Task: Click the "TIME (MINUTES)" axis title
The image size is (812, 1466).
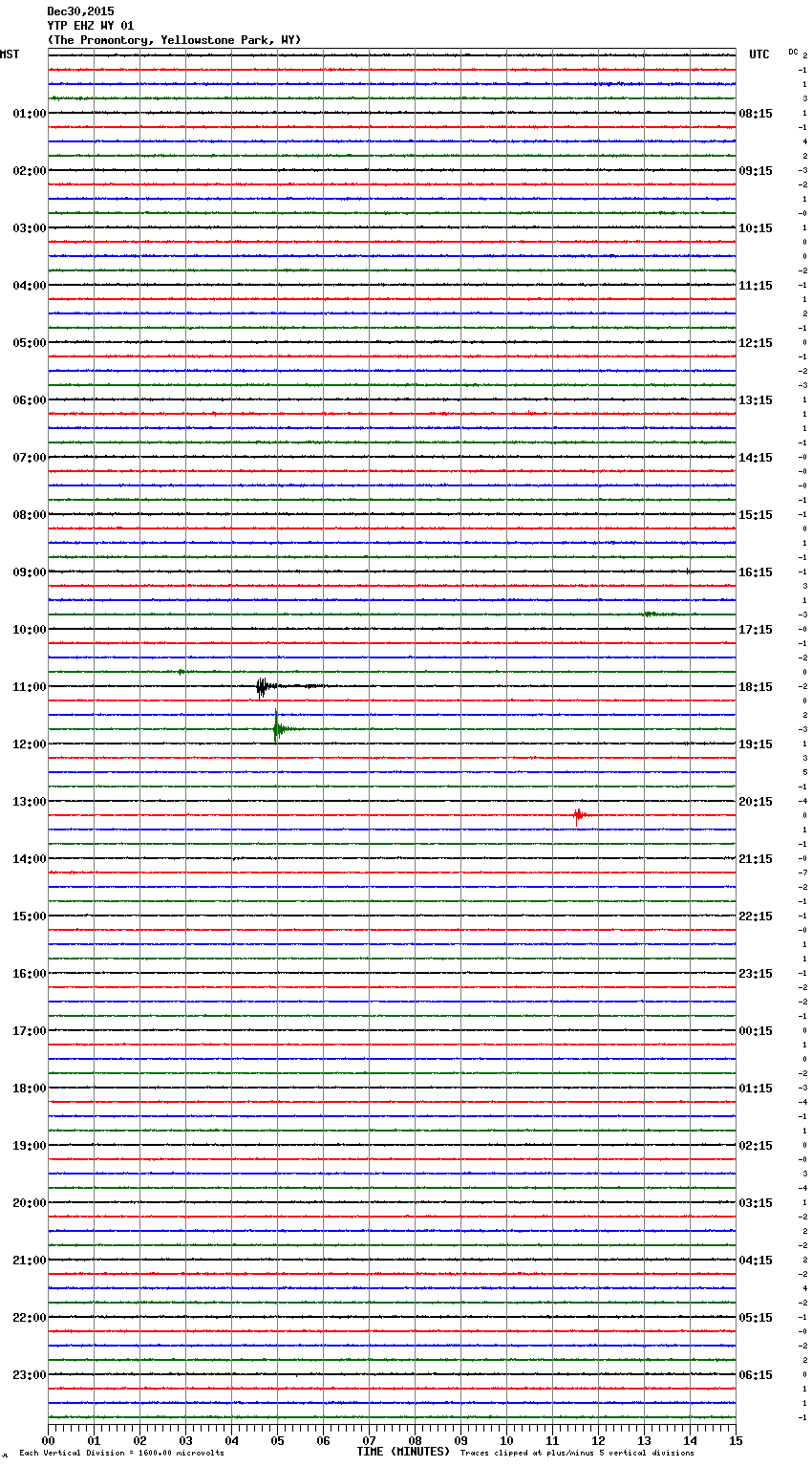Action: pos(403,1452)
